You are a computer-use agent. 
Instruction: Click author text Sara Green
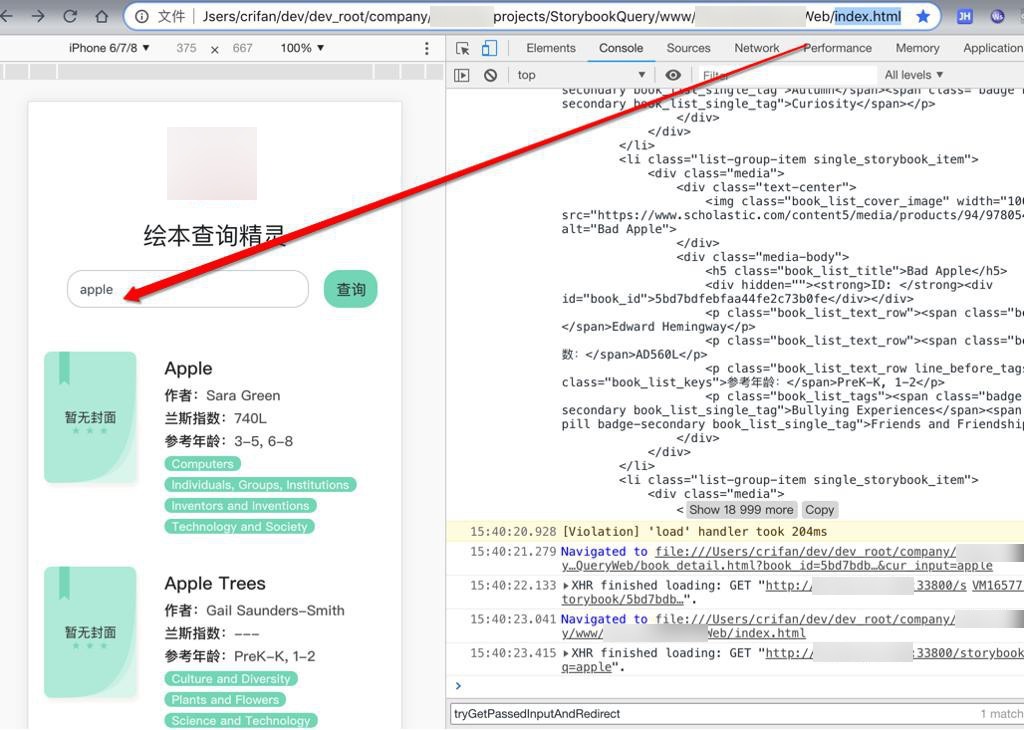[243, 396]
